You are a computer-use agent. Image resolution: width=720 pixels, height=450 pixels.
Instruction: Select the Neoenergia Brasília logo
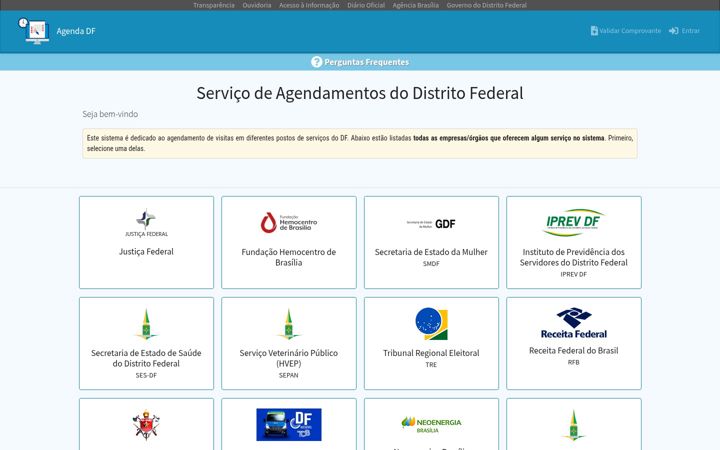(431, 424)
